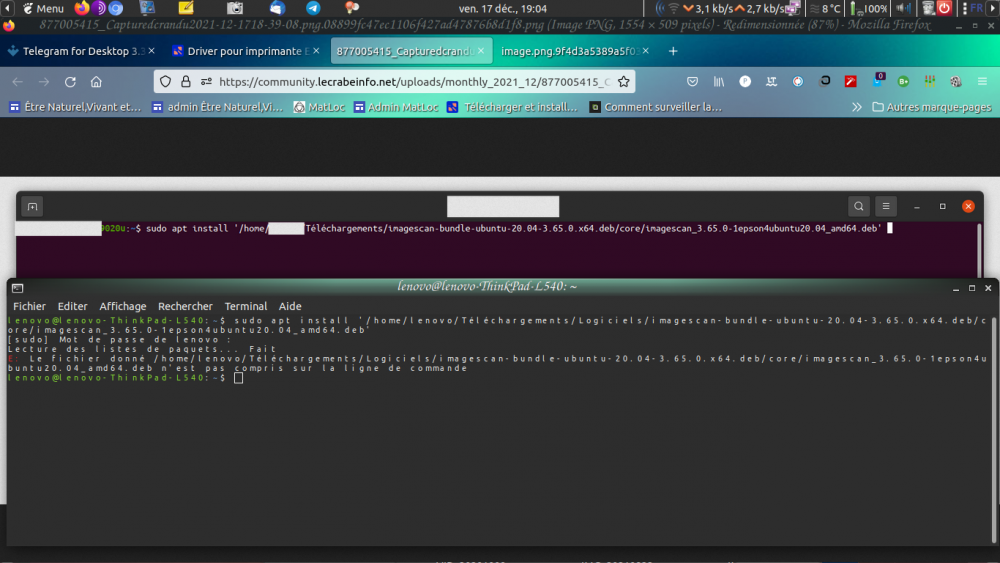Click the terminal search icon

tap(858, 207)
